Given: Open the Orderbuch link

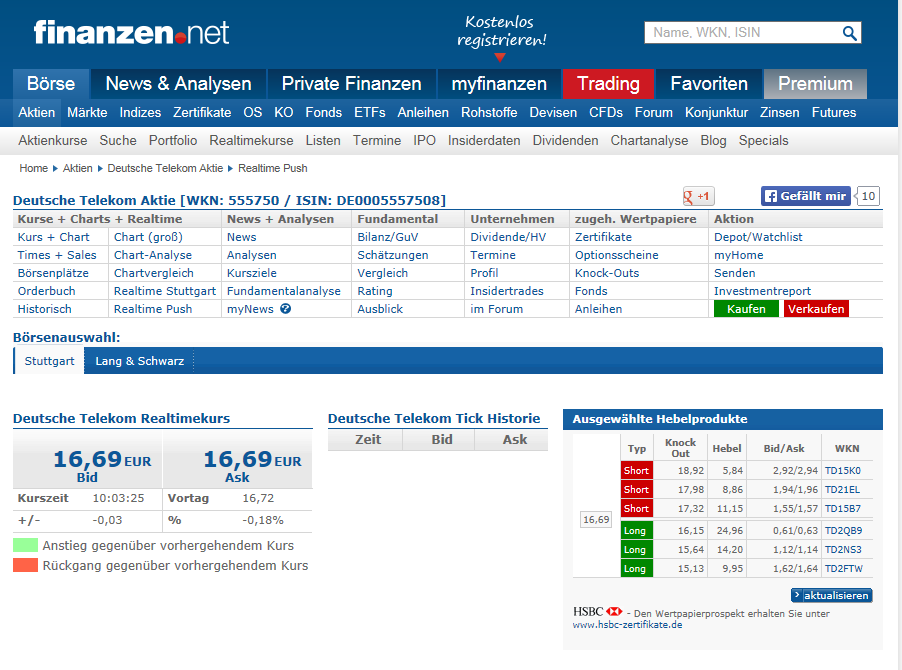Looking at the screenshot, I should coord(47,291).
